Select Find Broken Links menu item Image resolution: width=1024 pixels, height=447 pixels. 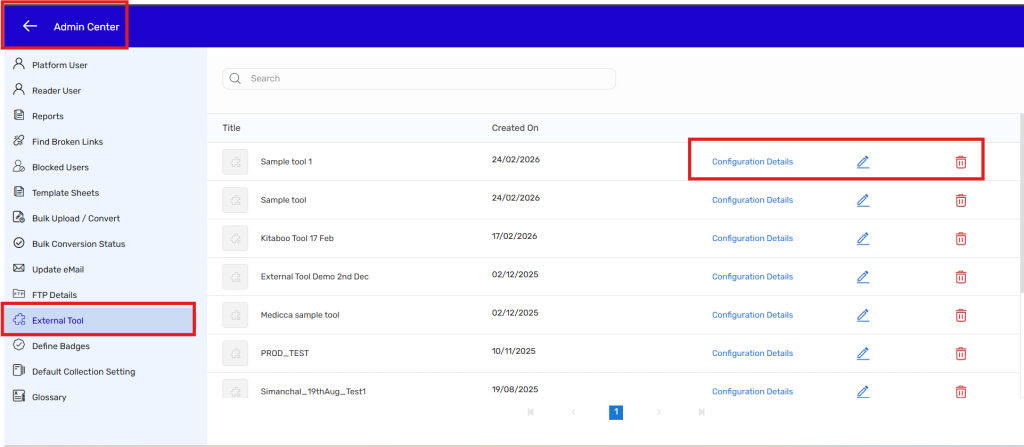(x=67, y=142)
